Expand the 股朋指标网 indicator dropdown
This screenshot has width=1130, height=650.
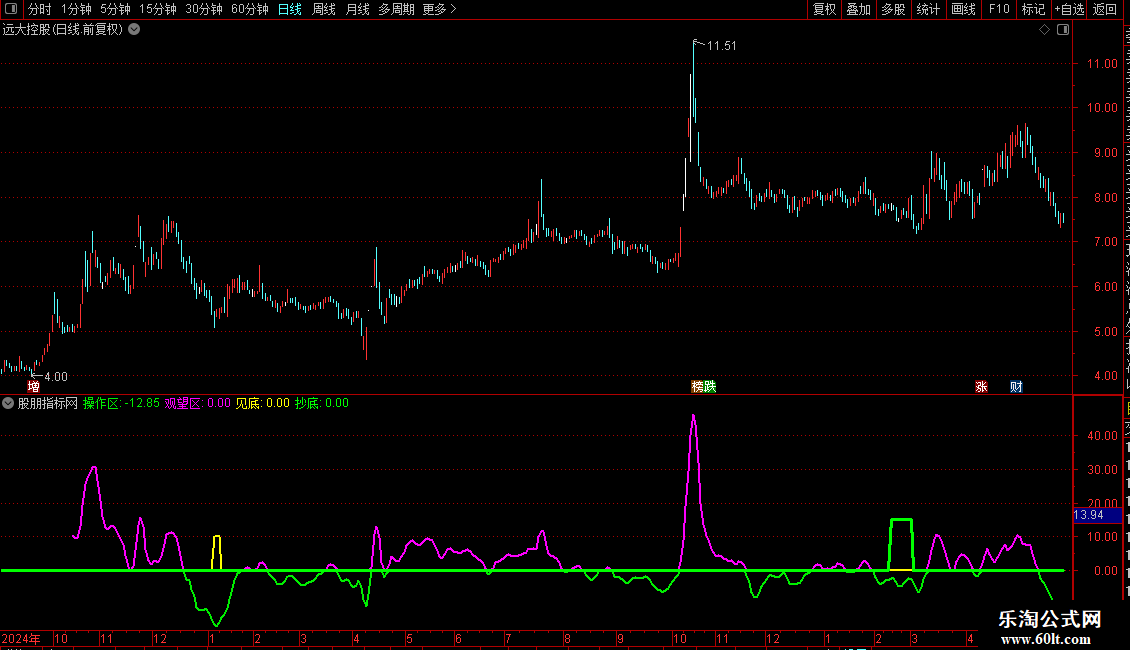[8, 404]
